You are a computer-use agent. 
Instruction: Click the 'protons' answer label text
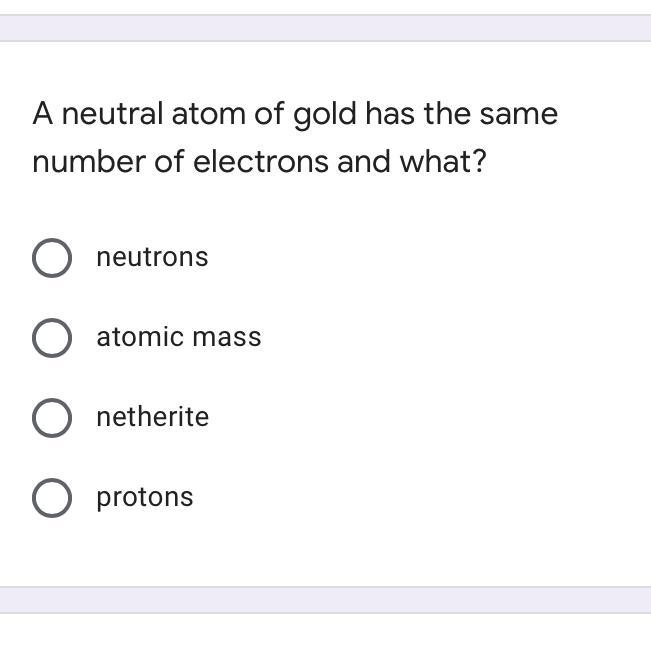point(144,497)
